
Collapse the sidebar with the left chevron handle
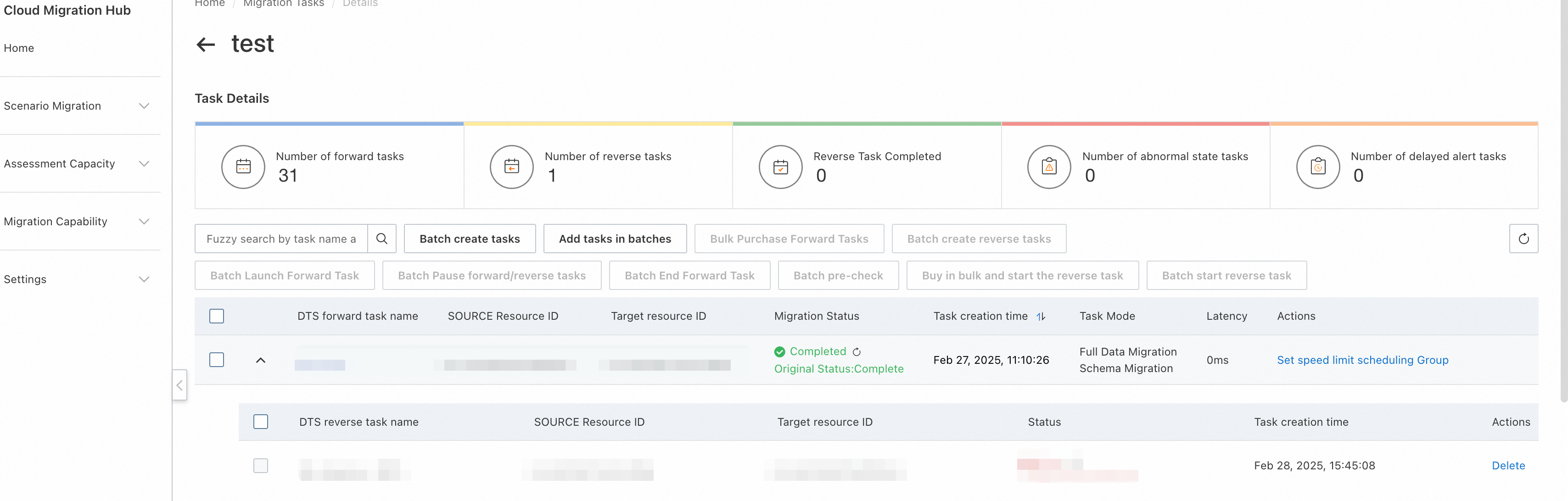[x=179, y=385]
